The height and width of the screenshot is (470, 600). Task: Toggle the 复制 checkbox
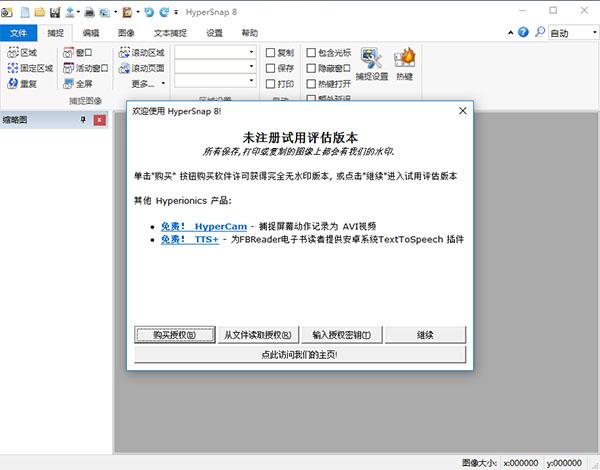[x=270, y=52]
